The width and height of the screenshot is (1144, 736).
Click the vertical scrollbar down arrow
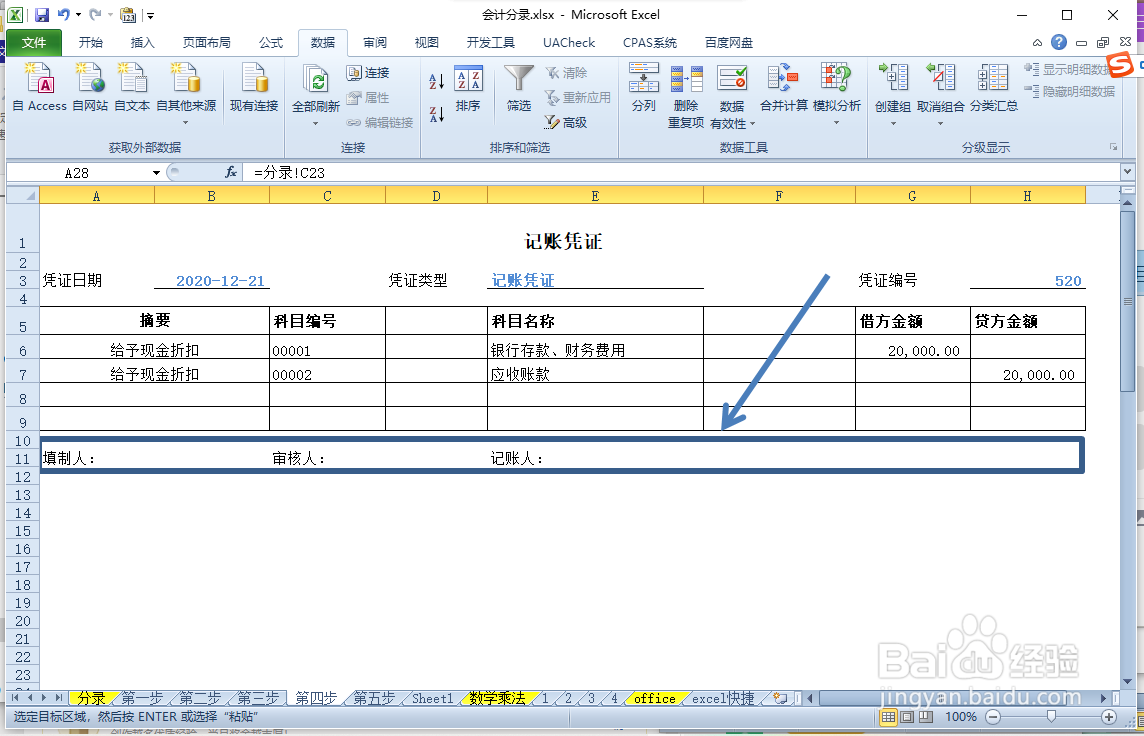point(1128,681)
